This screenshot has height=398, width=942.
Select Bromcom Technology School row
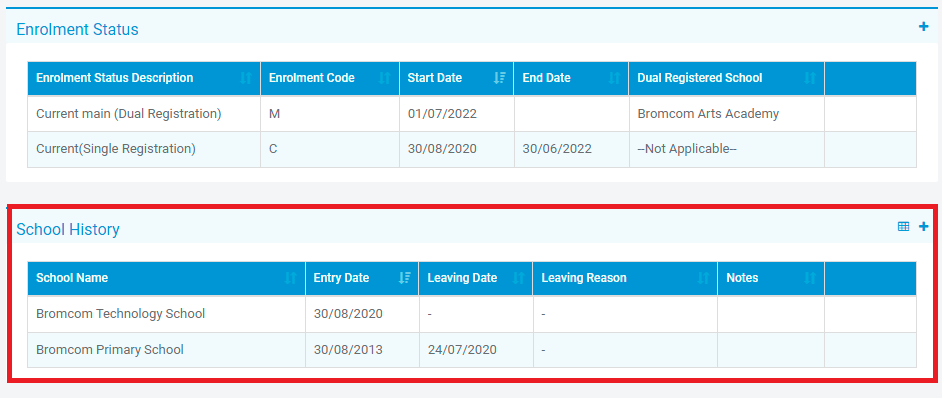tap(472, 314)
